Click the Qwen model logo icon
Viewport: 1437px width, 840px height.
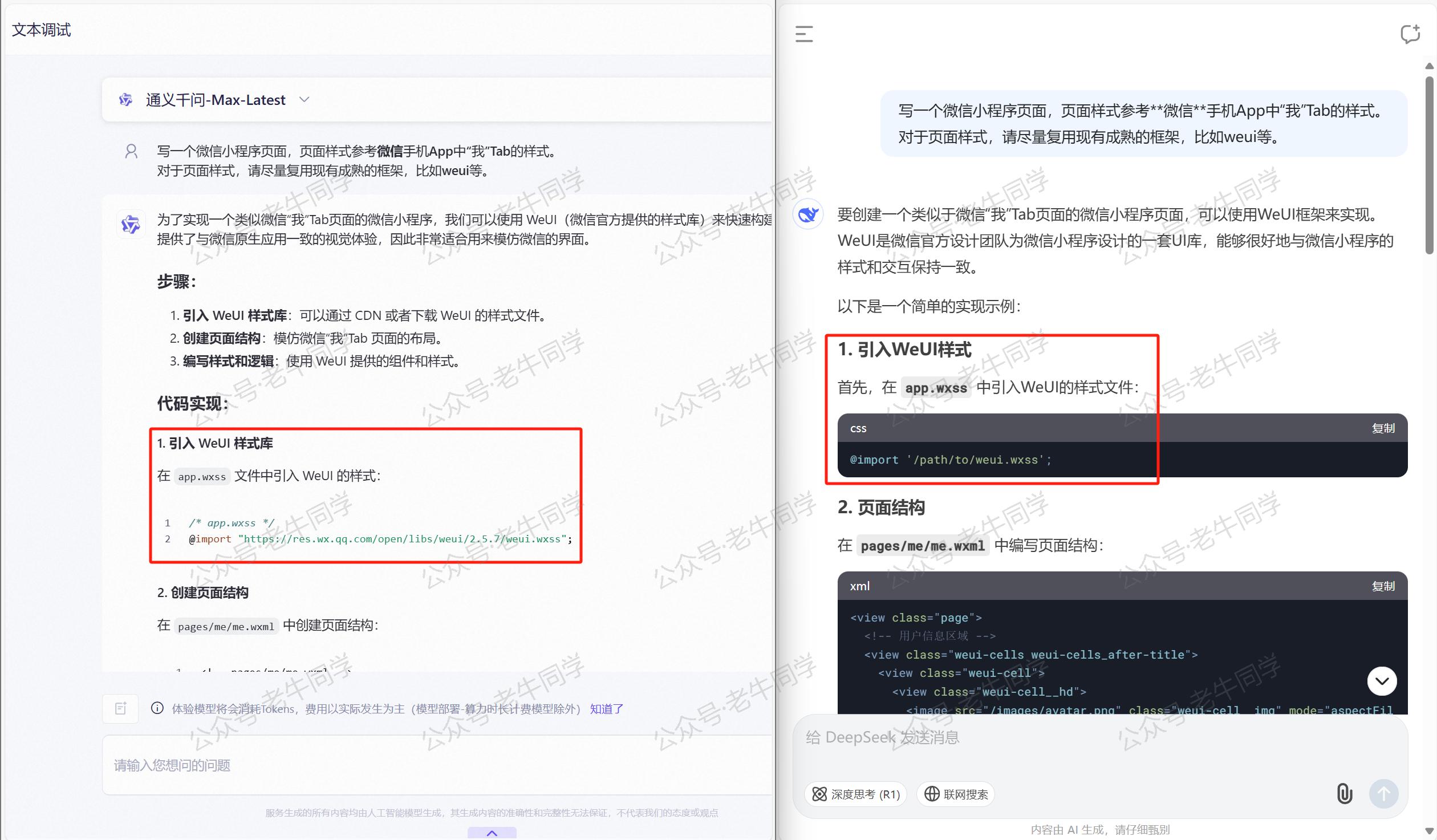pos(125,100)
